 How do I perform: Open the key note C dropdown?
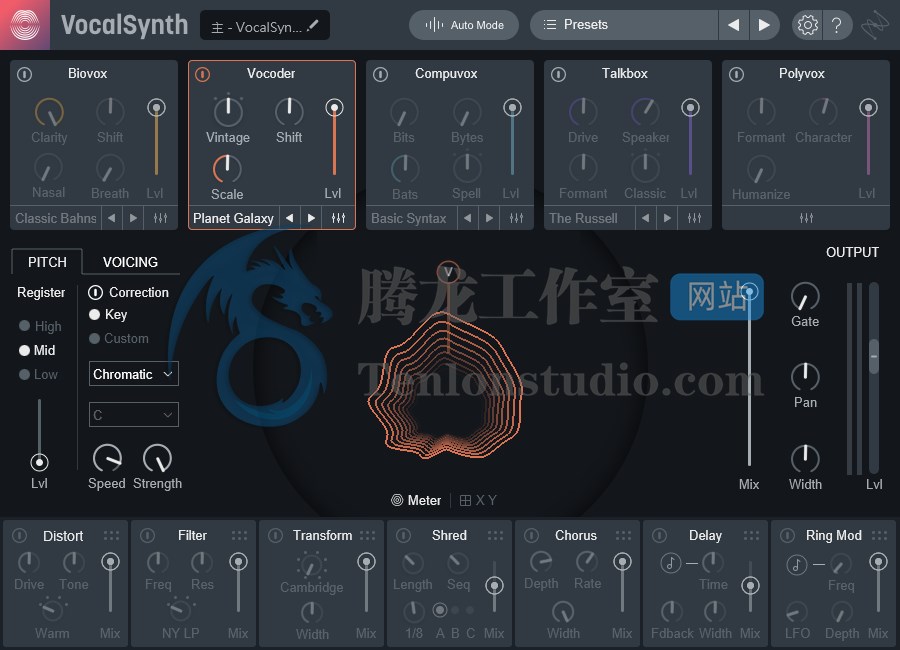pos(134,415)
